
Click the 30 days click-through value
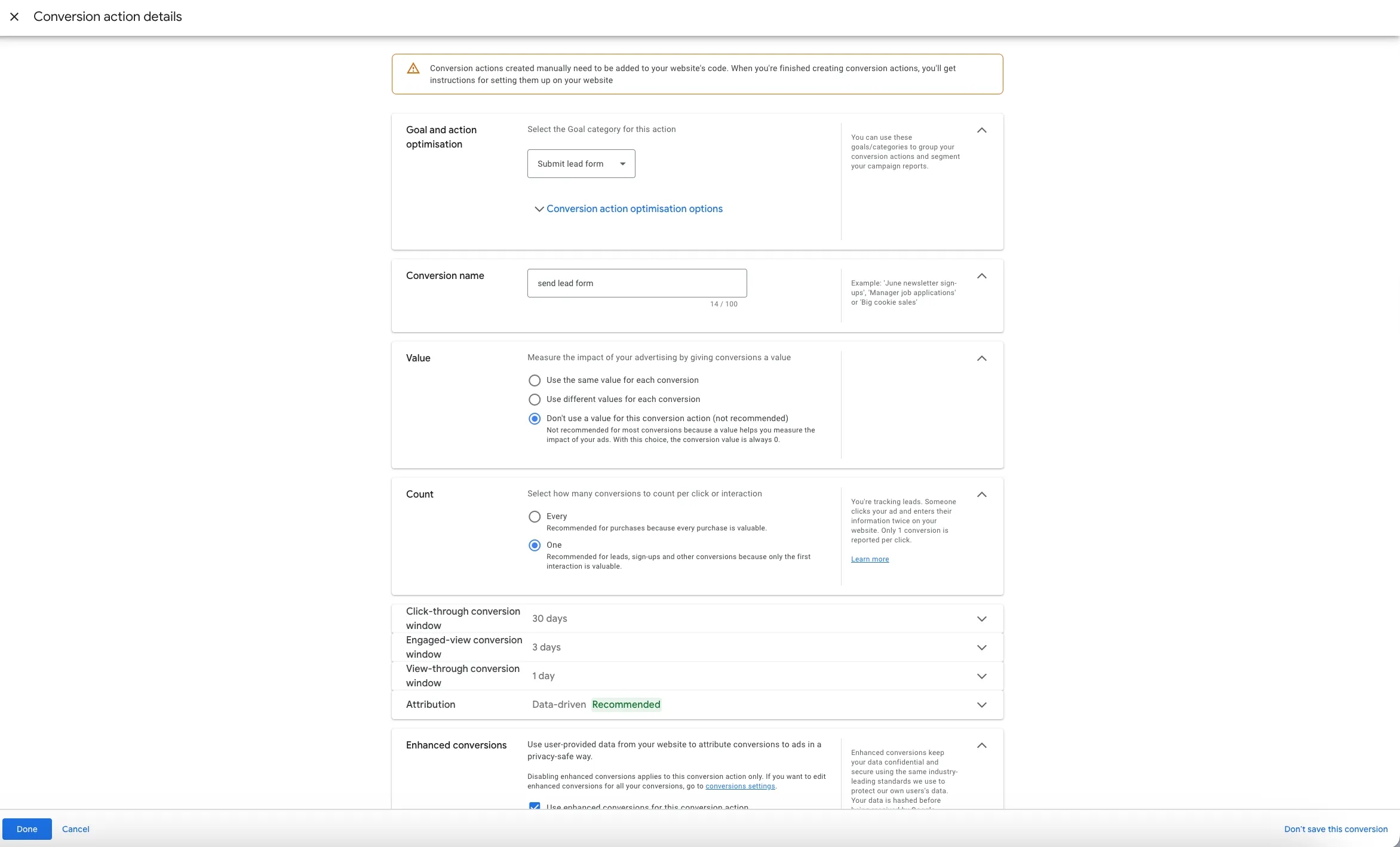[x=549, y=619]
